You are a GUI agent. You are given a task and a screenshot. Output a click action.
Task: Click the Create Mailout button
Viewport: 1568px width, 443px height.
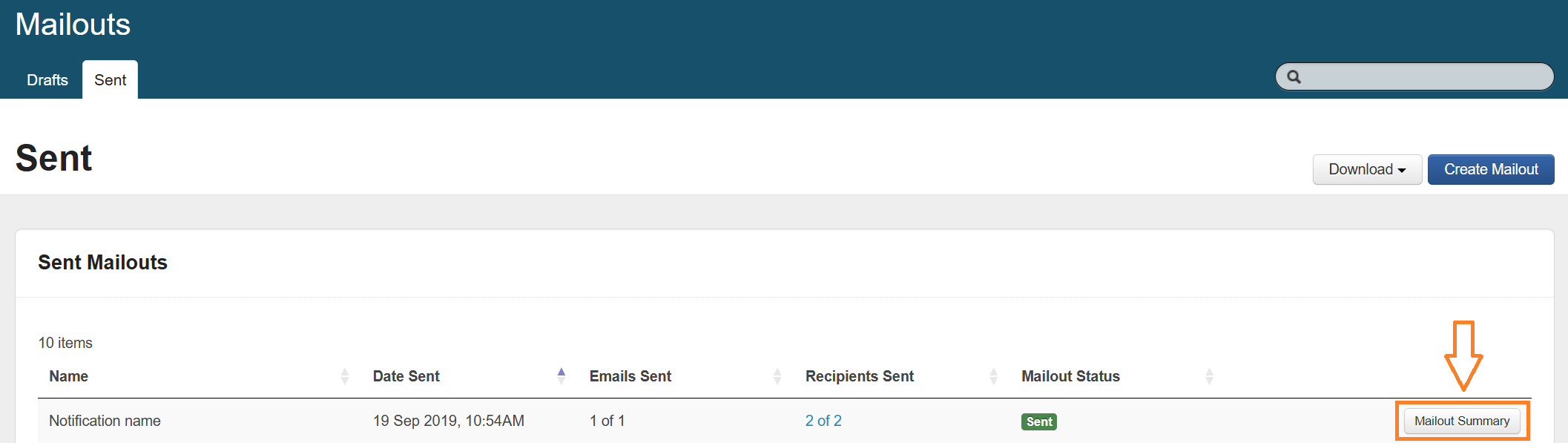tap(1490, 170)
